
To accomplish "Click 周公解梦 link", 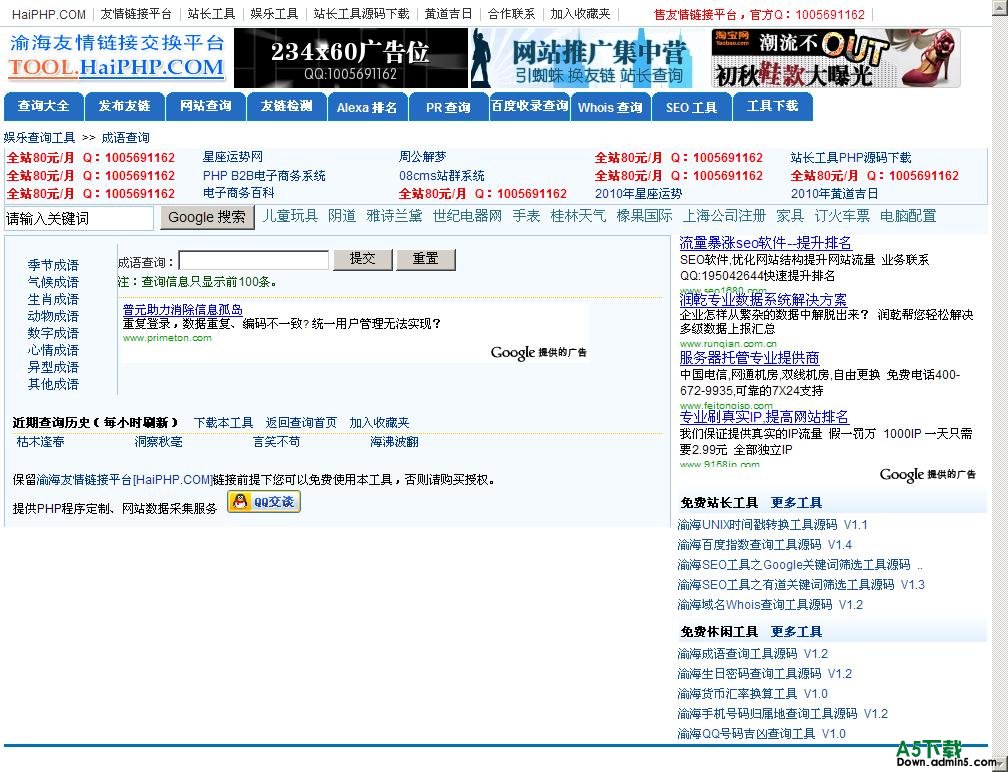I will click(422, 157).
